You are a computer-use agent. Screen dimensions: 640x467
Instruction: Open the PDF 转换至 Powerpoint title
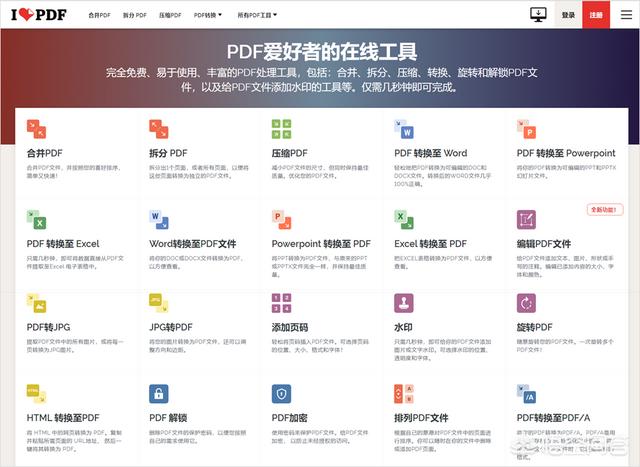click(566, 153)
